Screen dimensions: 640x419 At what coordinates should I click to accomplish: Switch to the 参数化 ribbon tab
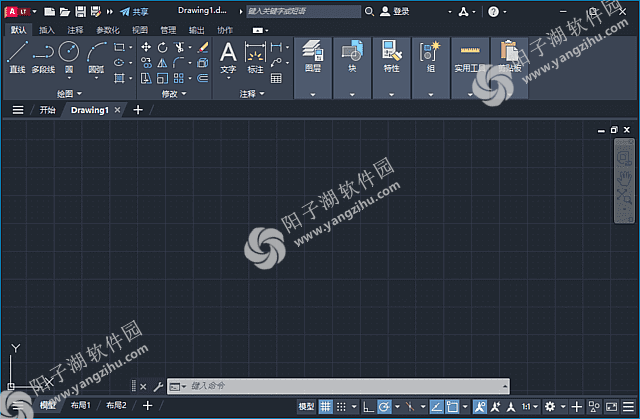108,30
